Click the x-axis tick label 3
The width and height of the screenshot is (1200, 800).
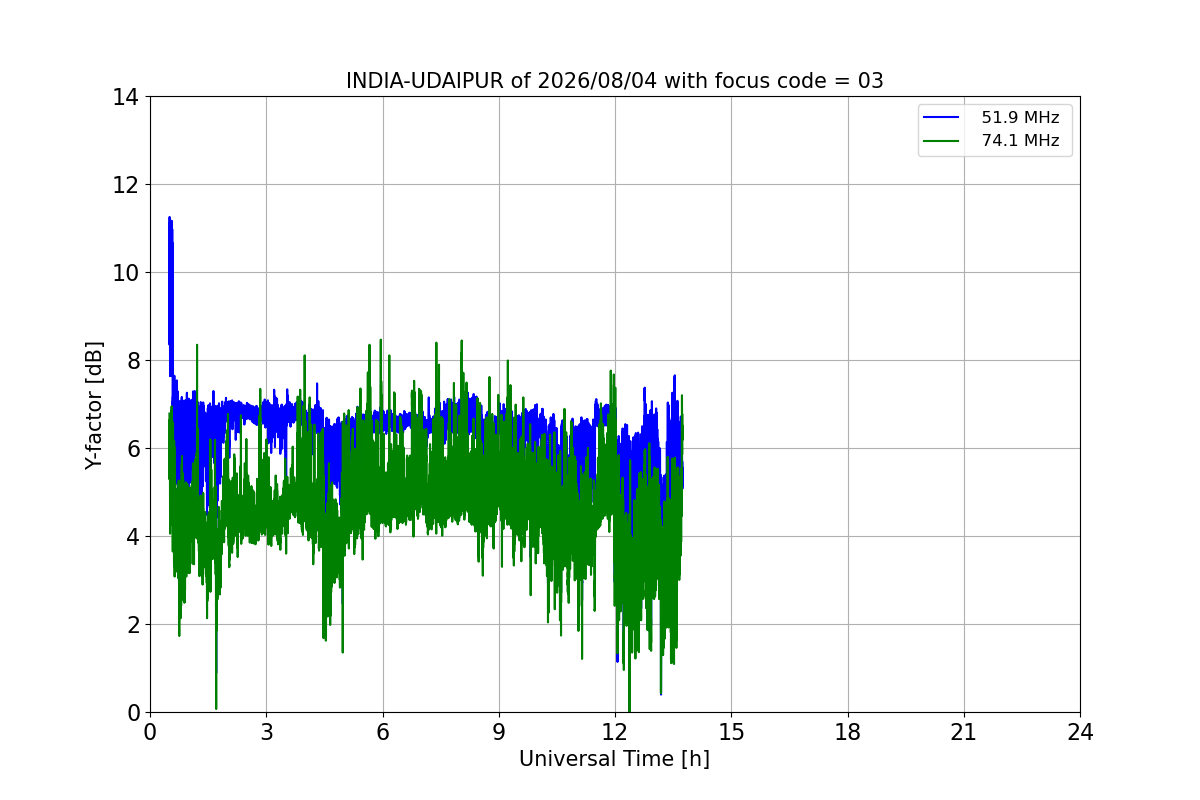(266, 732)
